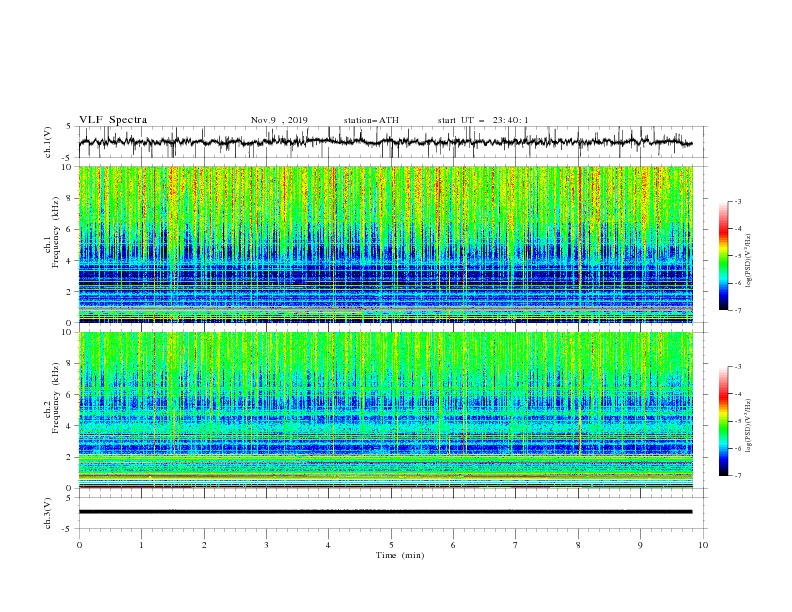Click time axis tick label "3"

(266, 545)
